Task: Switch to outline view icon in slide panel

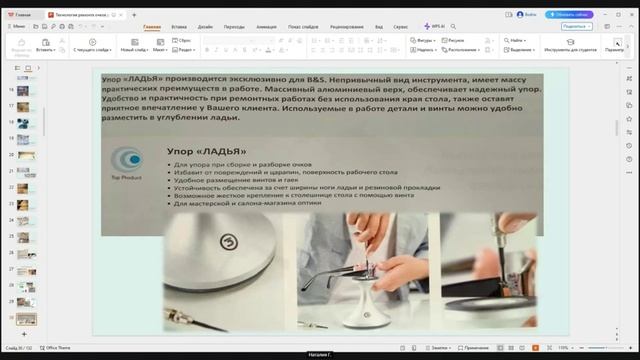Action: [17, 68]
